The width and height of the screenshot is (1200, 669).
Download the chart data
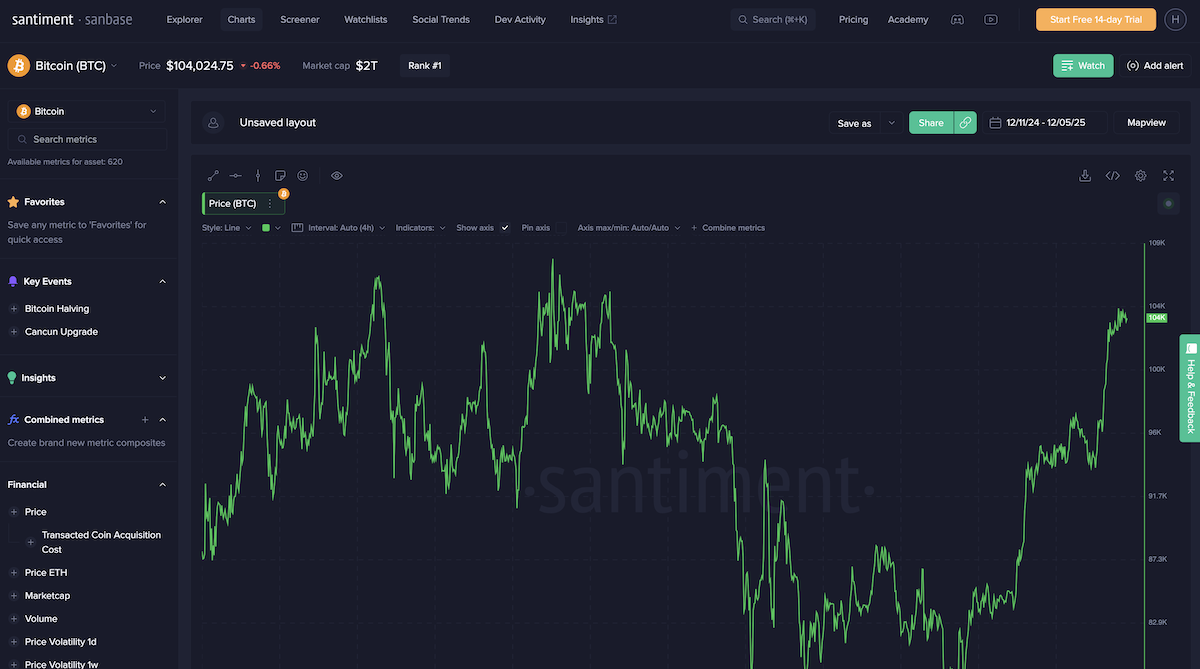click(1085, 176)
